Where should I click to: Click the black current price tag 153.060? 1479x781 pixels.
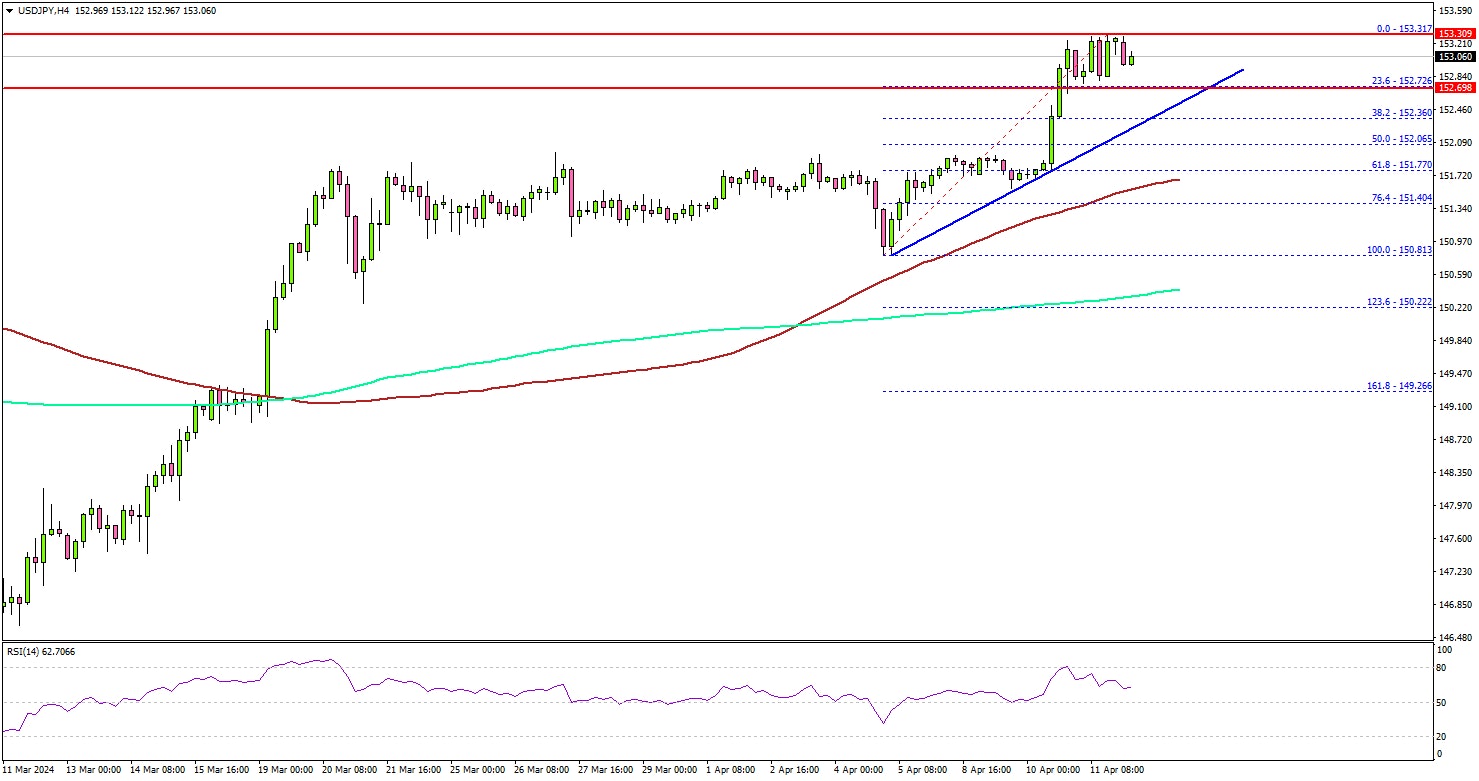pos(1454,57)
